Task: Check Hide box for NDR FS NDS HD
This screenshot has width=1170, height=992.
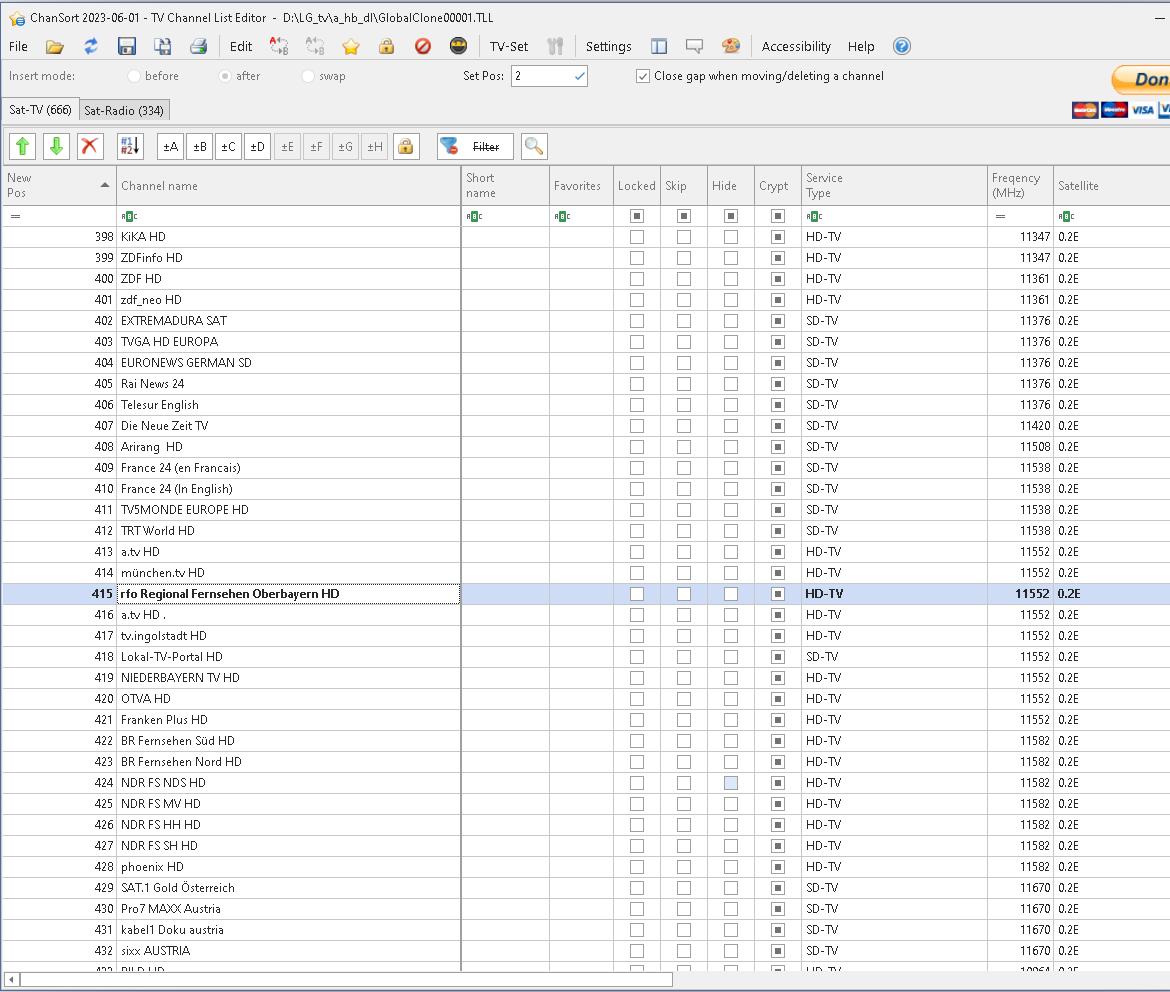Action: (x=731, y=783)
